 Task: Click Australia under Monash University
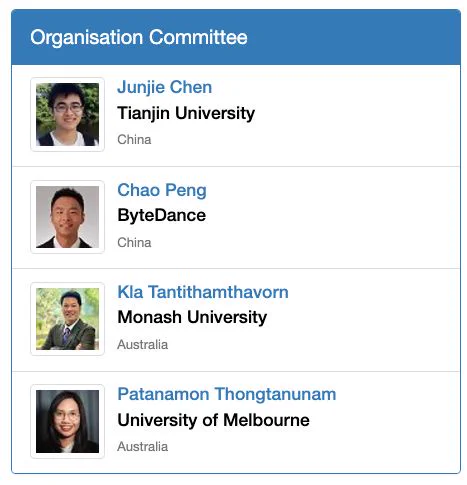142,345
